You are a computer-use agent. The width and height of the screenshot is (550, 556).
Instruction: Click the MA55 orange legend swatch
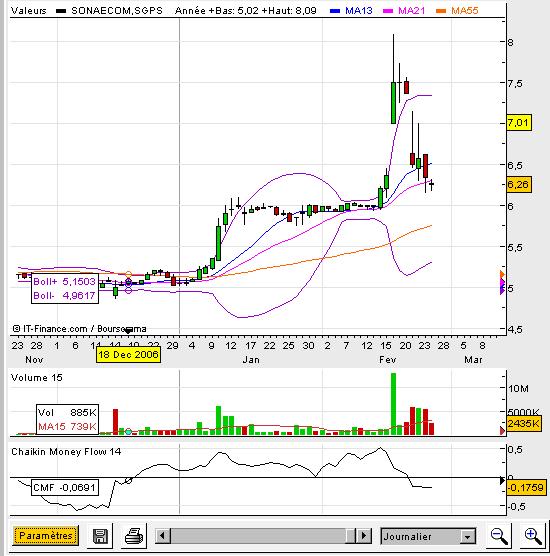click(441, 11)
